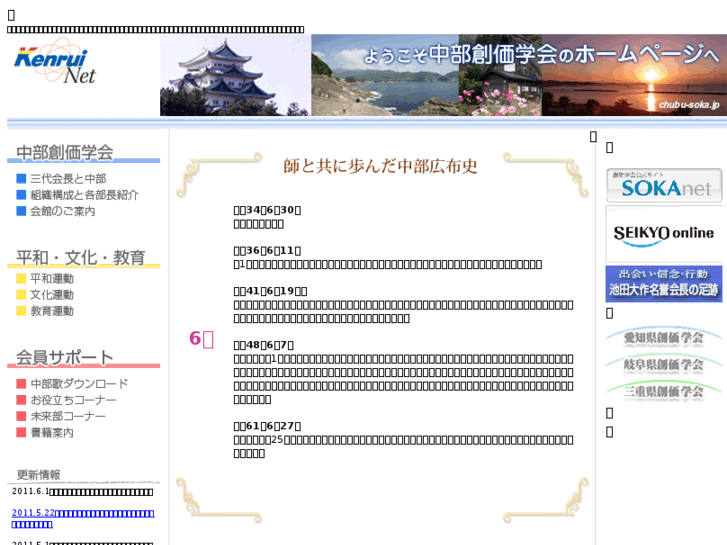The height and width of the screenshot is (545, 727).
Task: Click the 平和・文化・教育 section heading
Action: (81, 257)
